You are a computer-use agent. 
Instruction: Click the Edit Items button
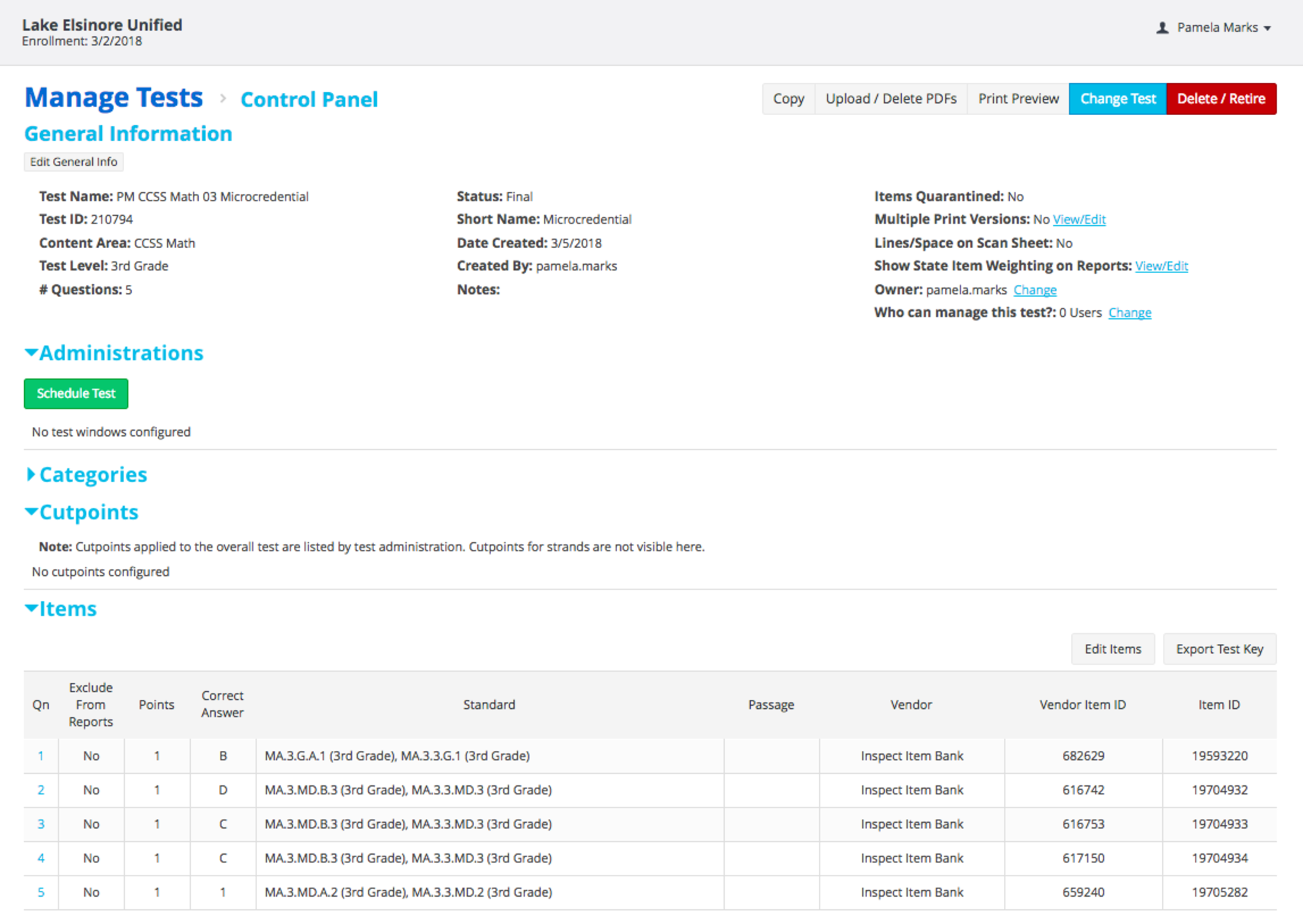click(x=1112, y=649)
